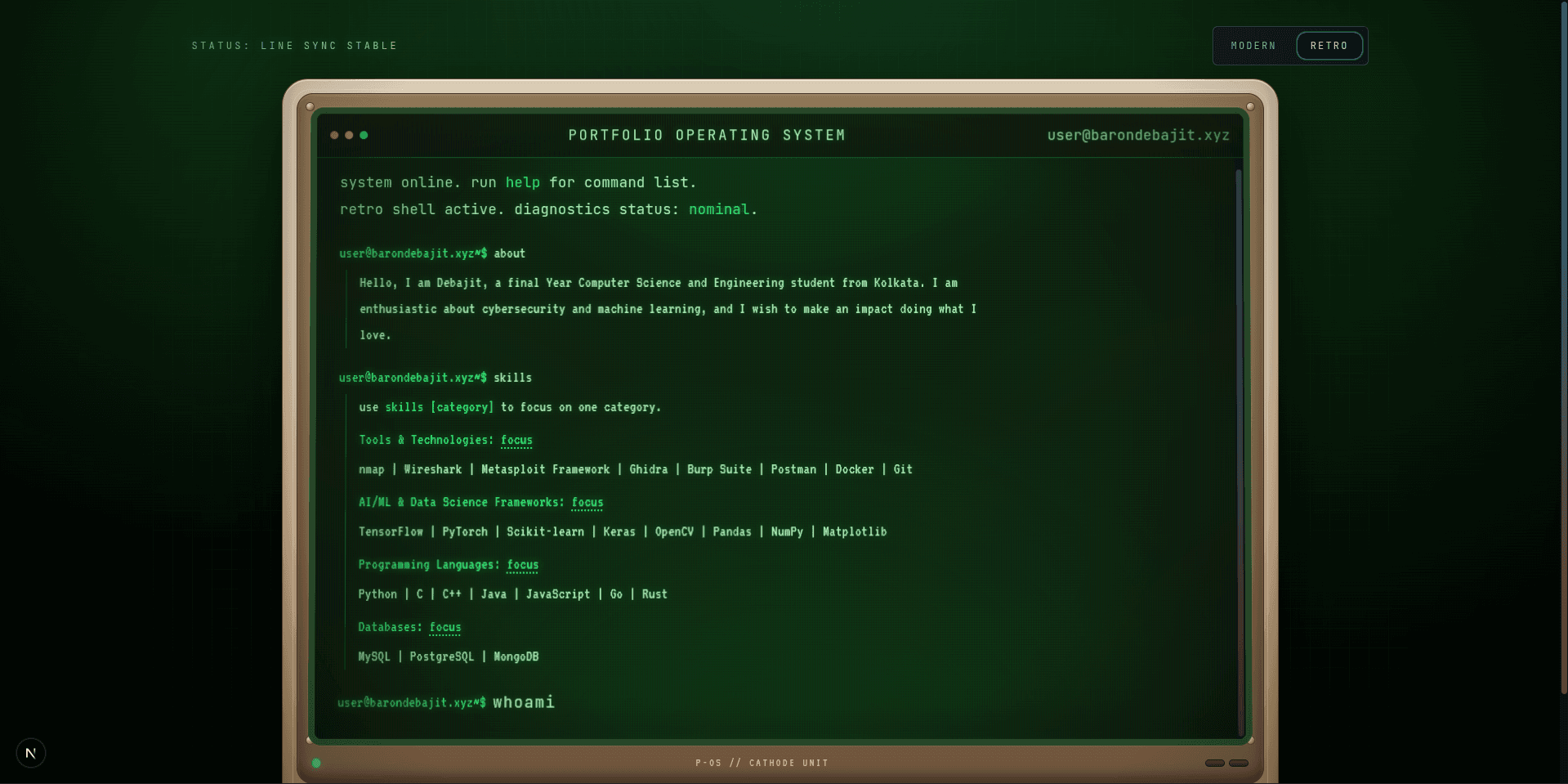Expand the AI/ML & Data Science Frameworks focus

coord(587,503)
